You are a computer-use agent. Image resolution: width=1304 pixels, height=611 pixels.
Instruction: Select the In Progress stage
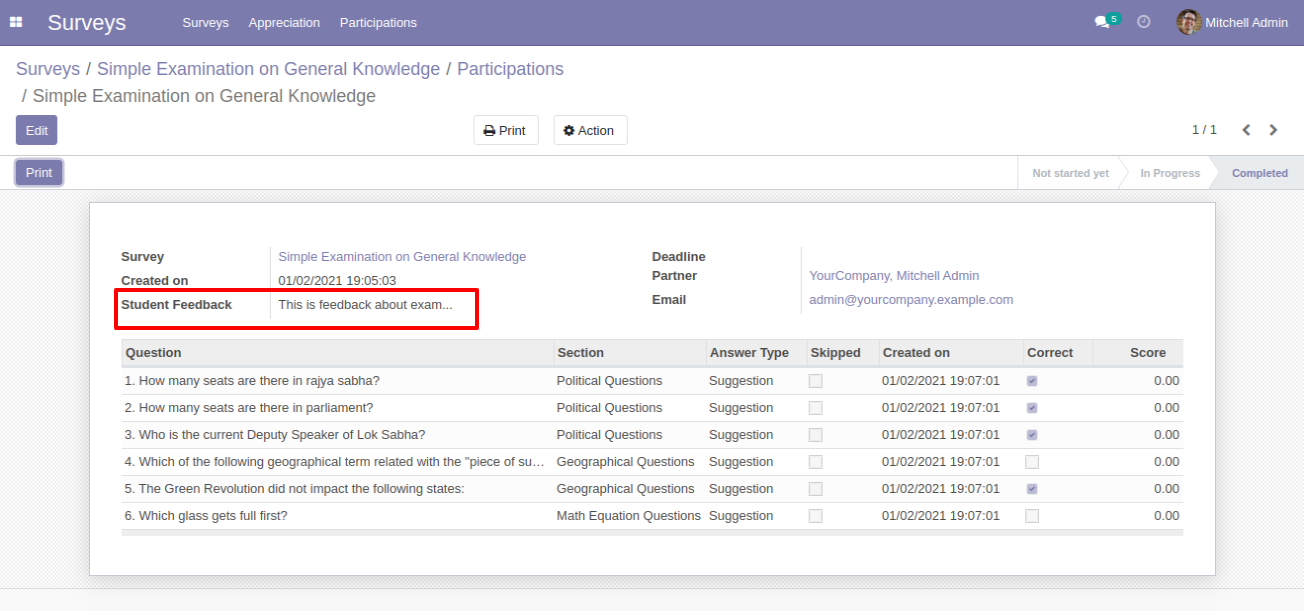(x=1169, y=173)
